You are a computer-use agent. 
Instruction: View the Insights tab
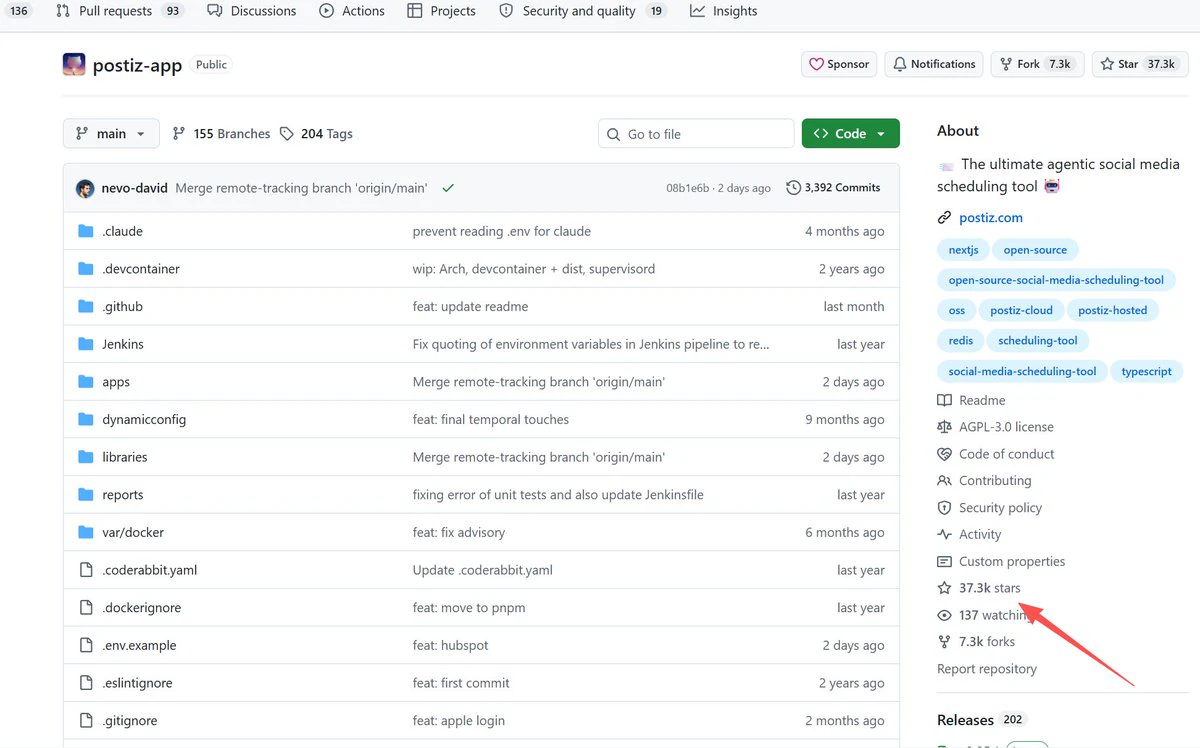coord(723,11)
